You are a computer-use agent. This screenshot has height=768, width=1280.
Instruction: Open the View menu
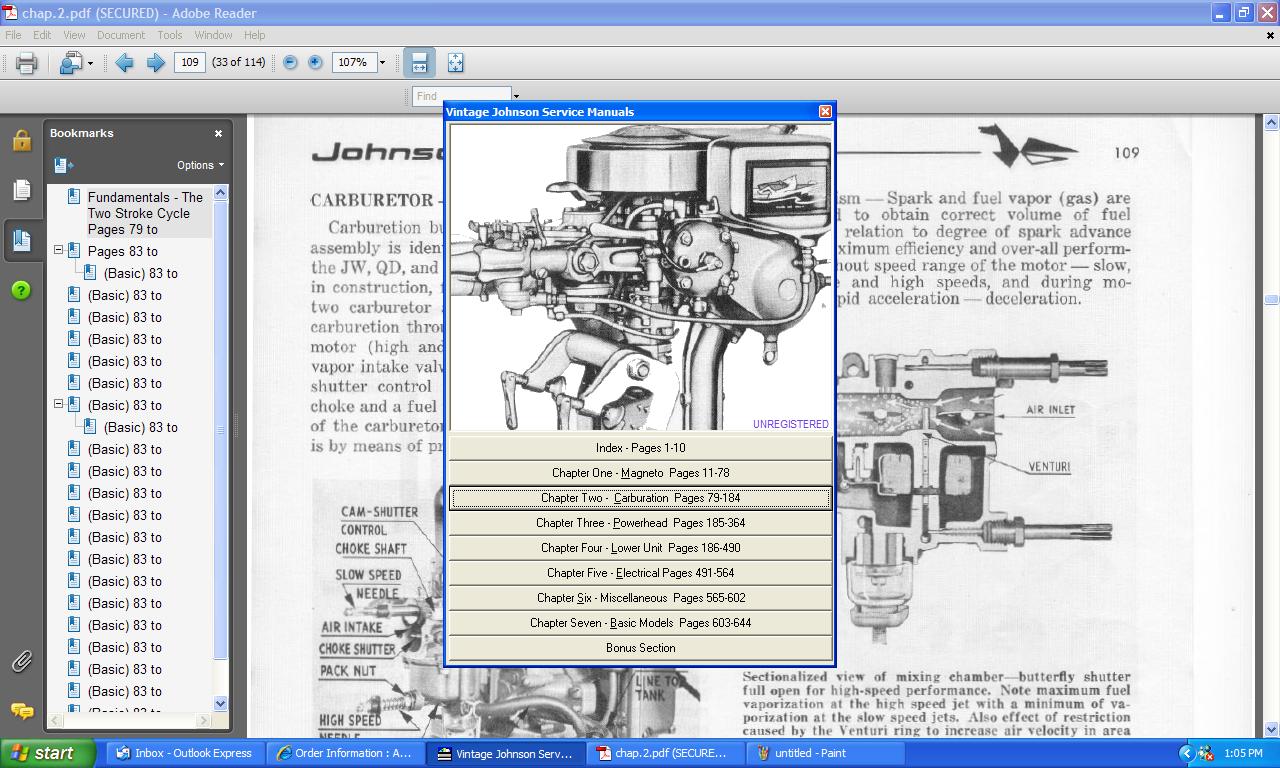(74, 34)
